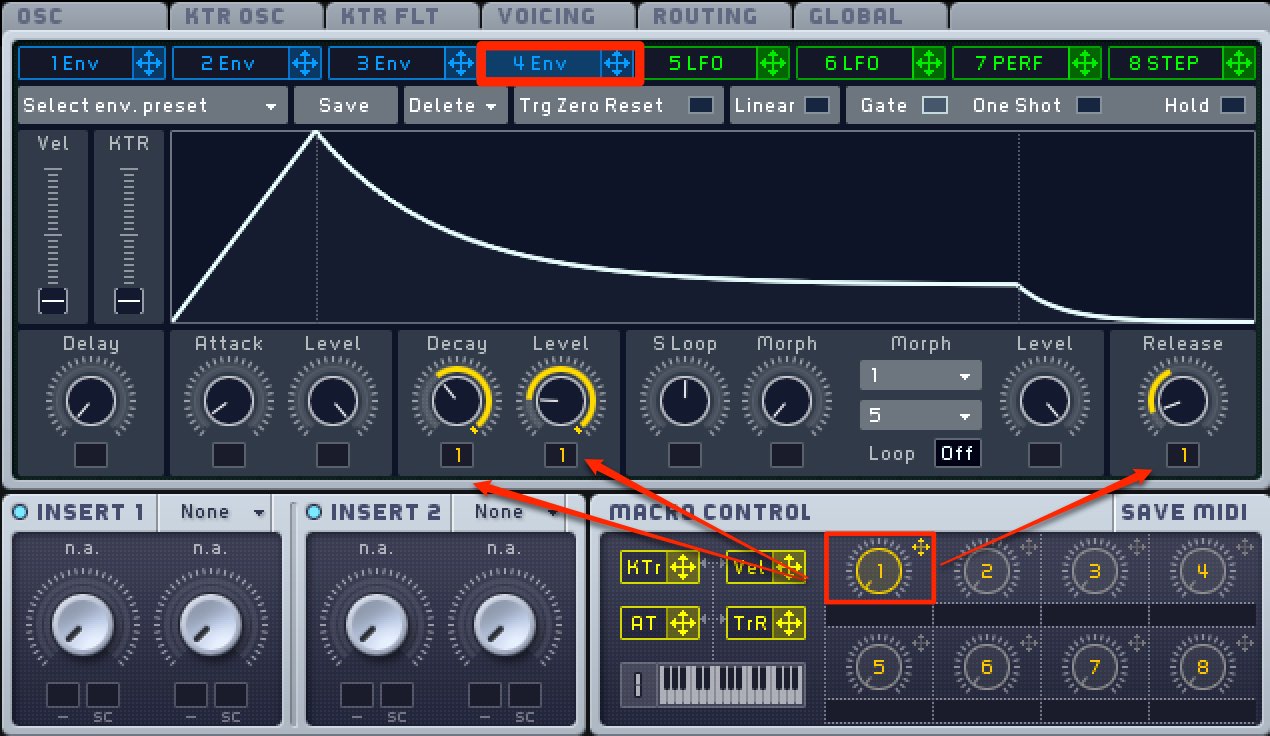This screenshot has height=736, width=1270.
Task: Click the envelope Attack knob
Action: (229, 401)
